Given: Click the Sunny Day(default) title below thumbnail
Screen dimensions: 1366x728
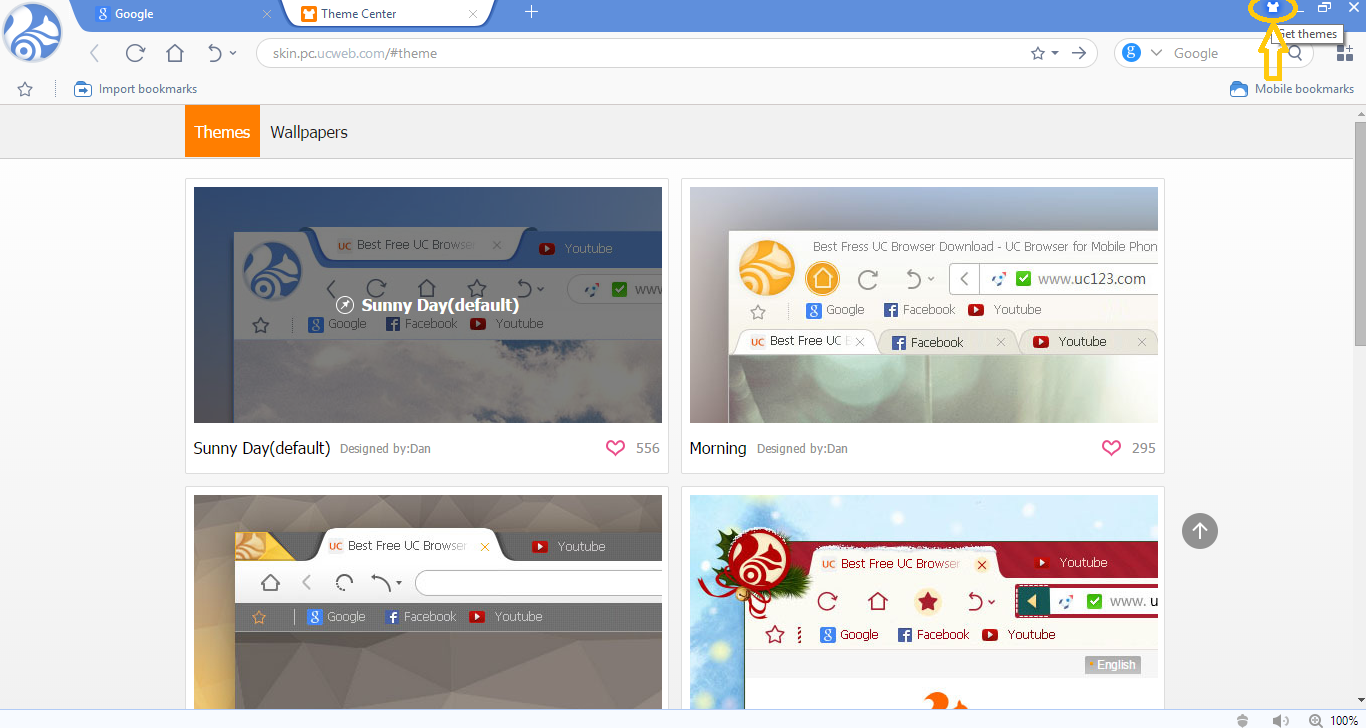Looking at the screenshot, I should (x=262, y=448).
